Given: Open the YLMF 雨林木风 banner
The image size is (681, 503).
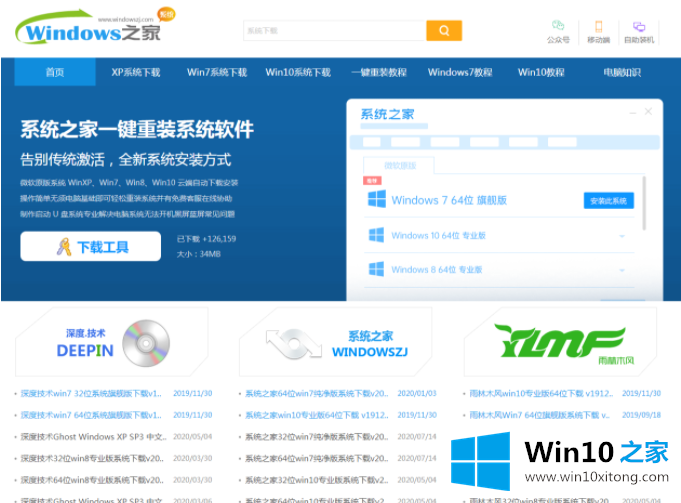Looking at the screenshot, I should [x=560, y=342].
